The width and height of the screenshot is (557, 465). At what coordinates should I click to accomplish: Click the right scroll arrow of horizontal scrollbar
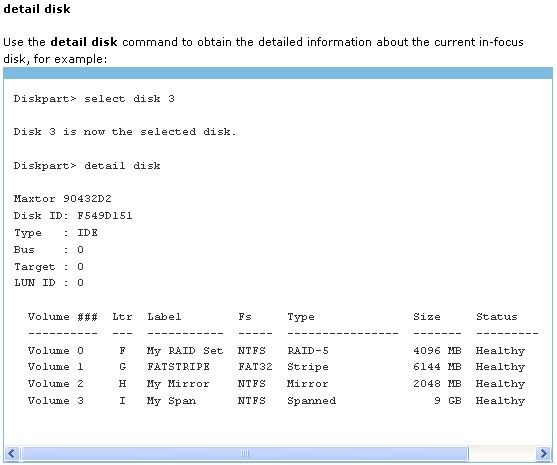544,454
